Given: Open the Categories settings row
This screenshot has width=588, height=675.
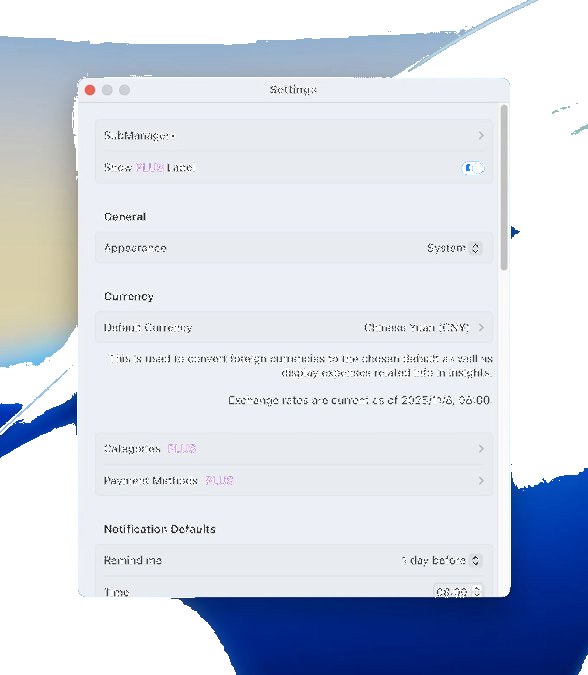Looking at the screenshot, I should (294, 449).
